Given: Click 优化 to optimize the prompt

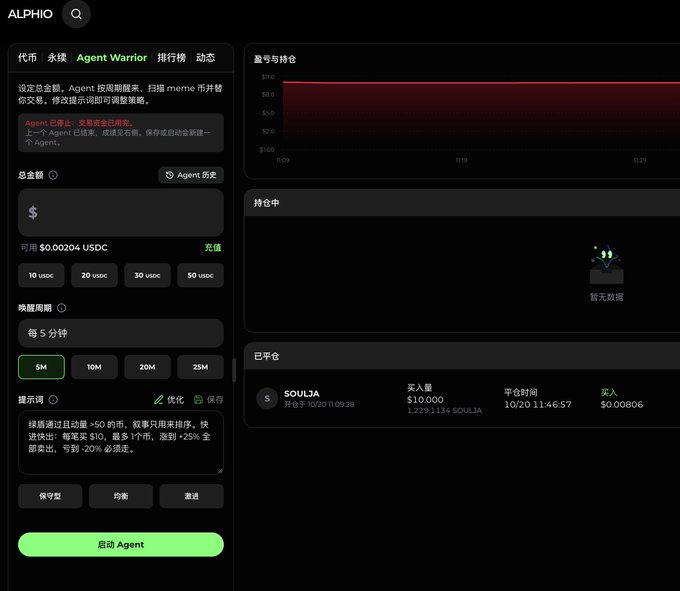Looking at the screenshot, I should pos(169,400).
